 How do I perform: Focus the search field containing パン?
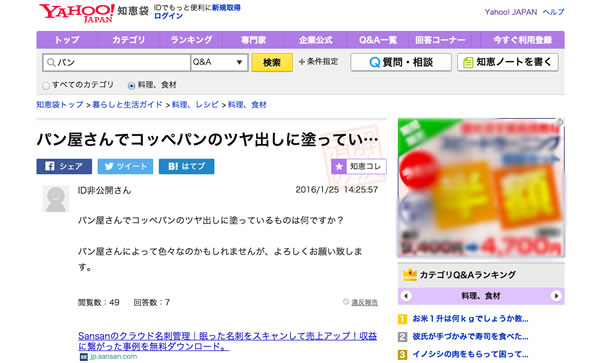point(117,62)
